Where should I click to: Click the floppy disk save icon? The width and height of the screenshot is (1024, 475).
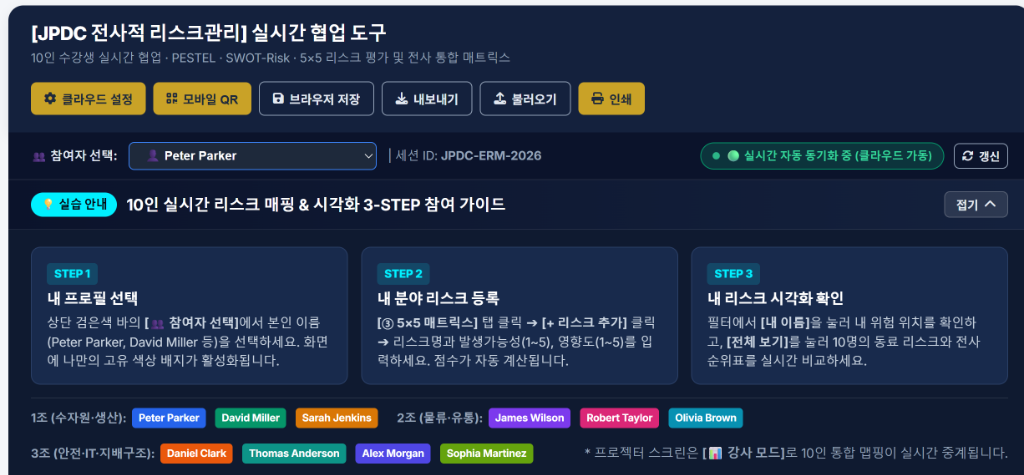tap(278, 99)
